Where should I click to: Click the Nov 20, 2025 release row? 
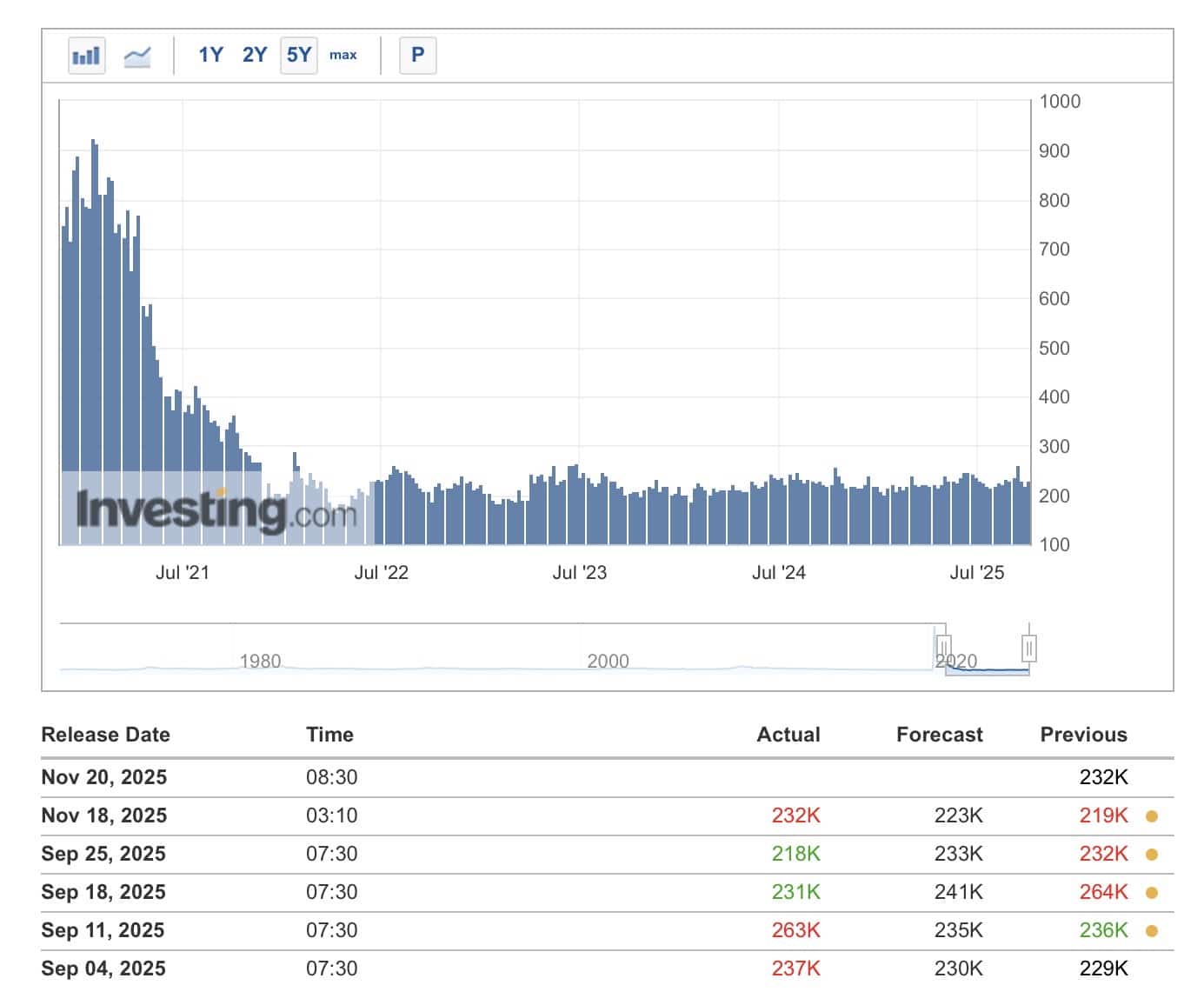point(104,777)
